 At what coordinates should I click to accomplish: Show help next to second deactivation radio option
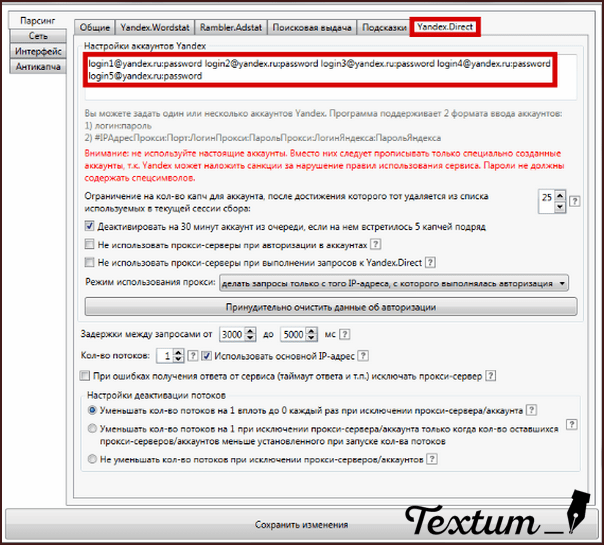572,424
